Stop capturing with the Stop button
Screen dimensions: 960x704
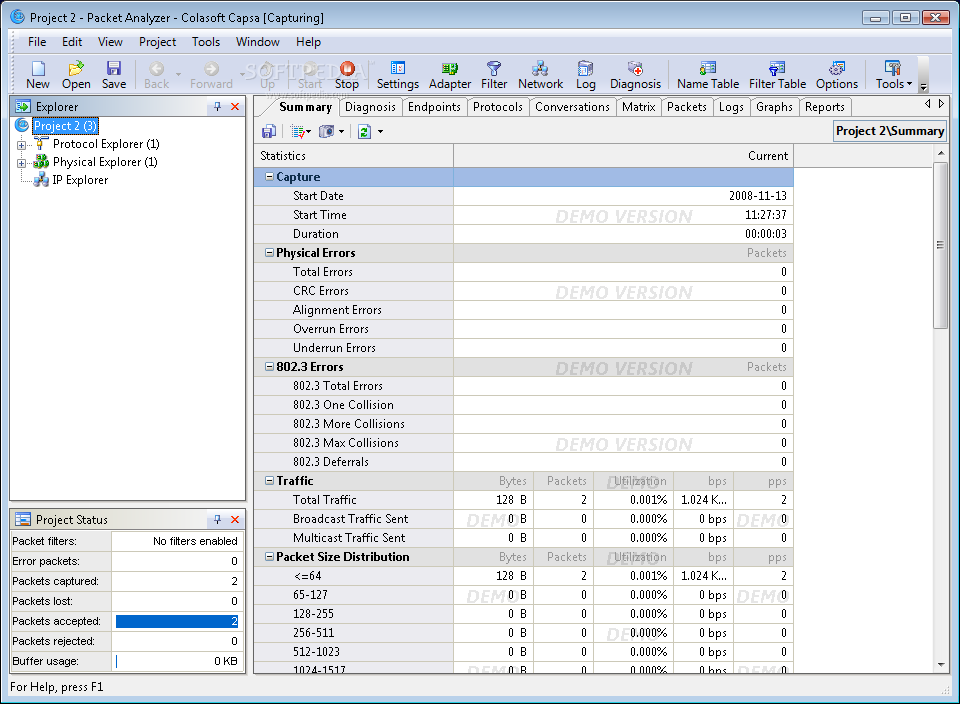(347, 75)
